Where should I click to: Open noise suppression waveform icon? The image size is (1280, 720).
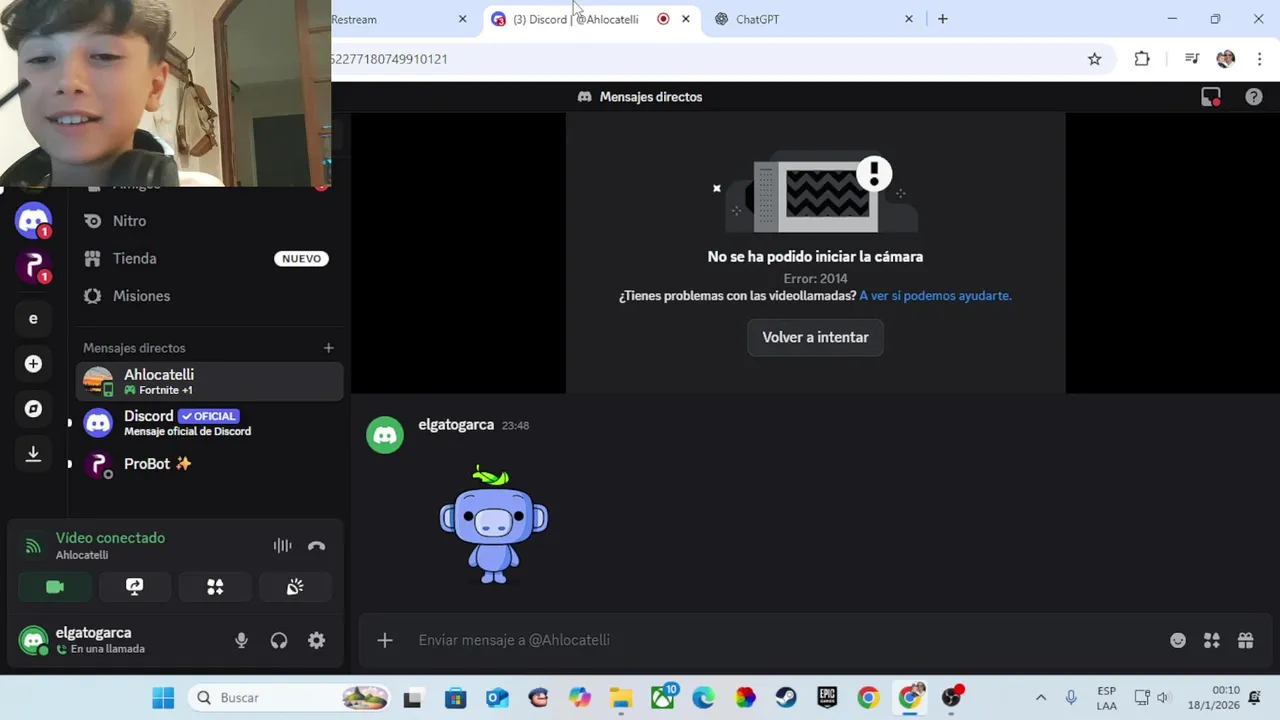click(282, 546)
